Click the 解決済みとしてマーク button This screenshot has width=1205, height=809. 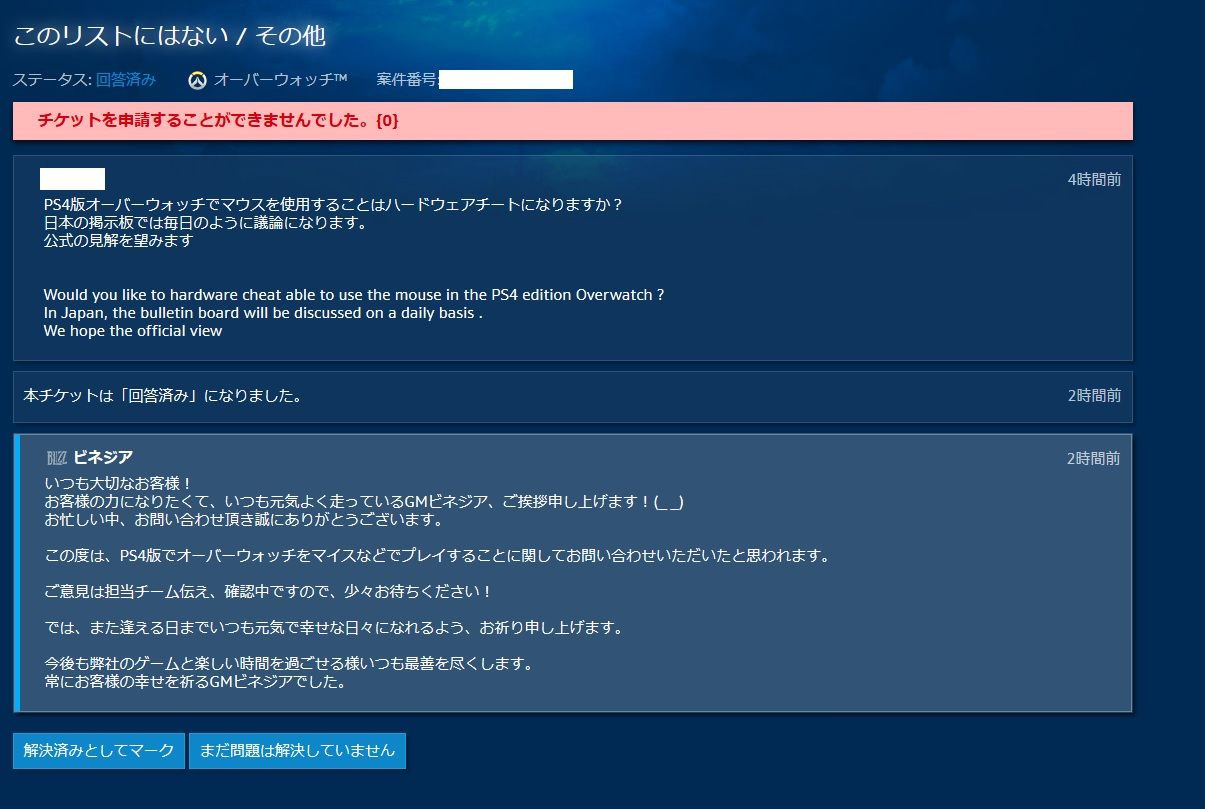pos(98,751)
